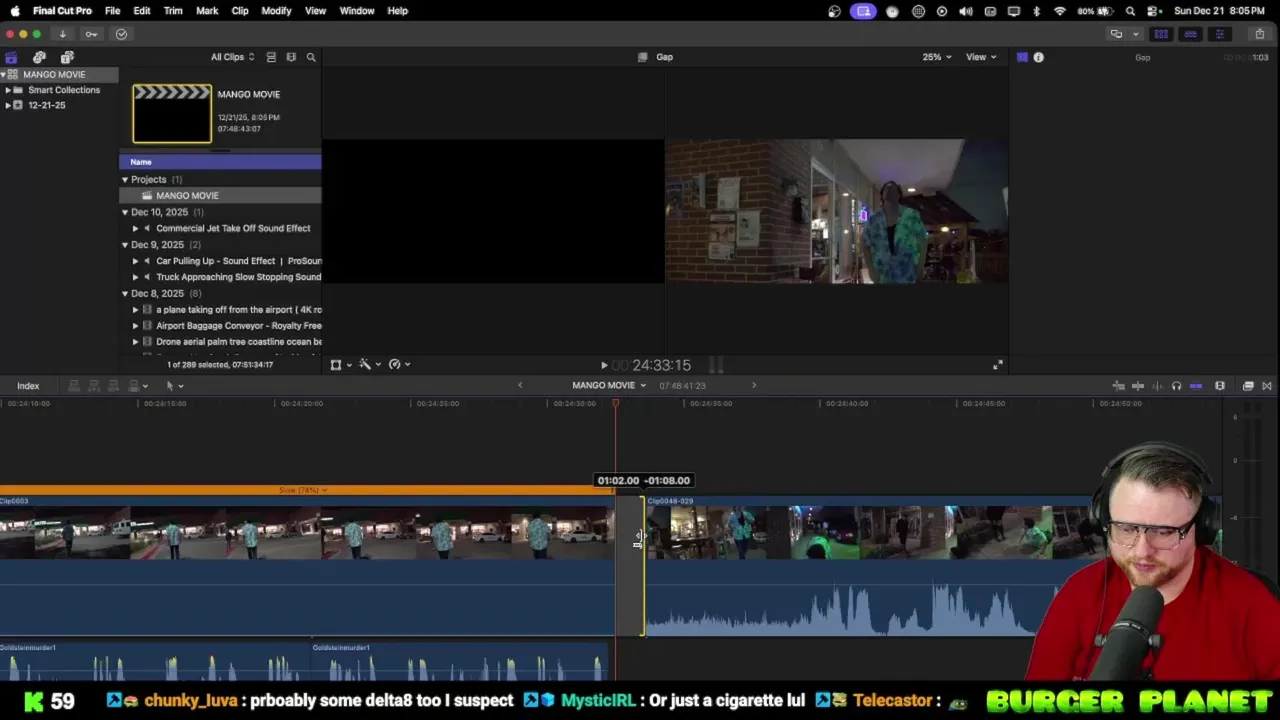The image size is (1280, 720).
Task: Show the video inspector tab icon
Action: click(x=1022, y=57)
